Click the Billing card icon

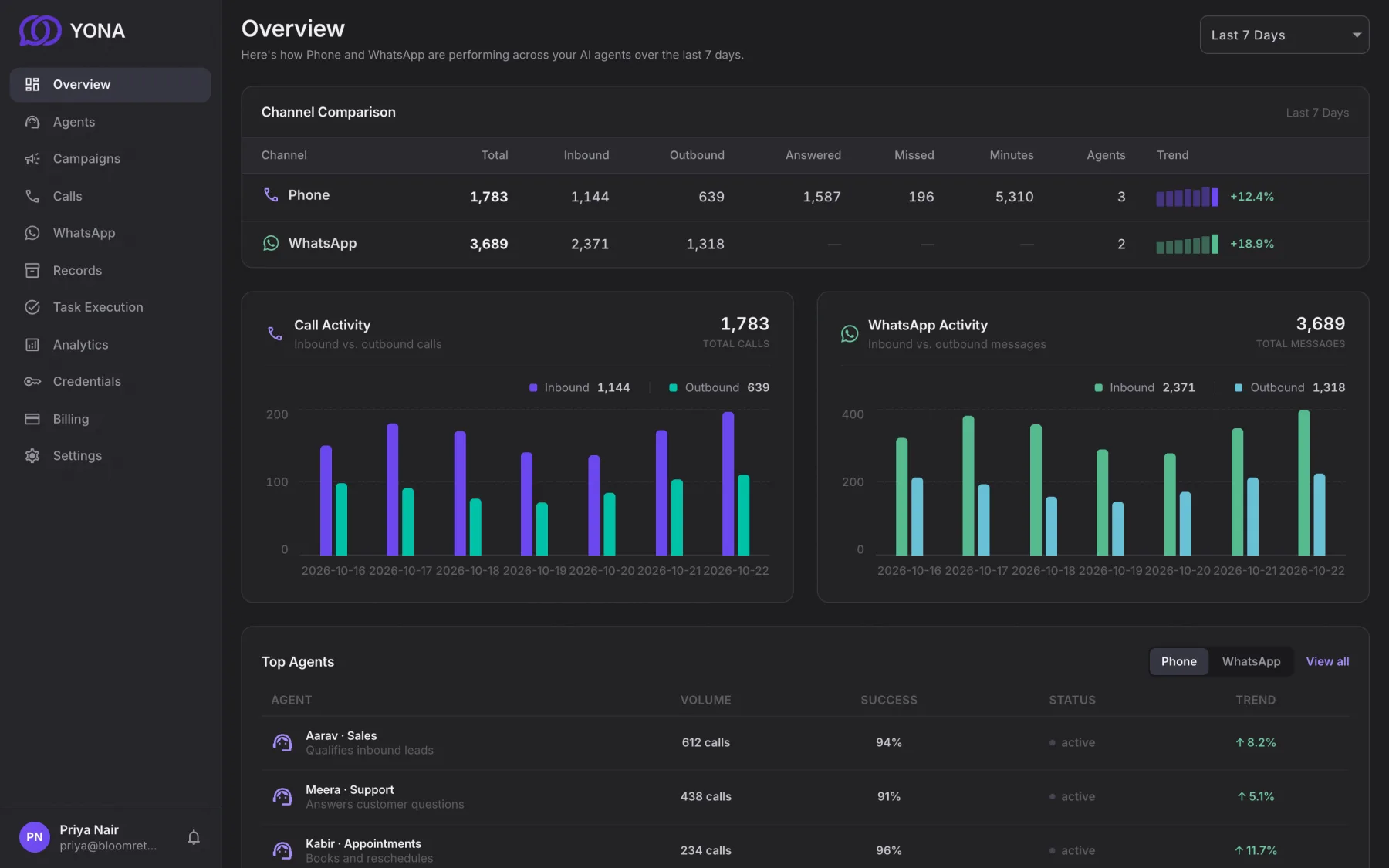coord(32,419)
